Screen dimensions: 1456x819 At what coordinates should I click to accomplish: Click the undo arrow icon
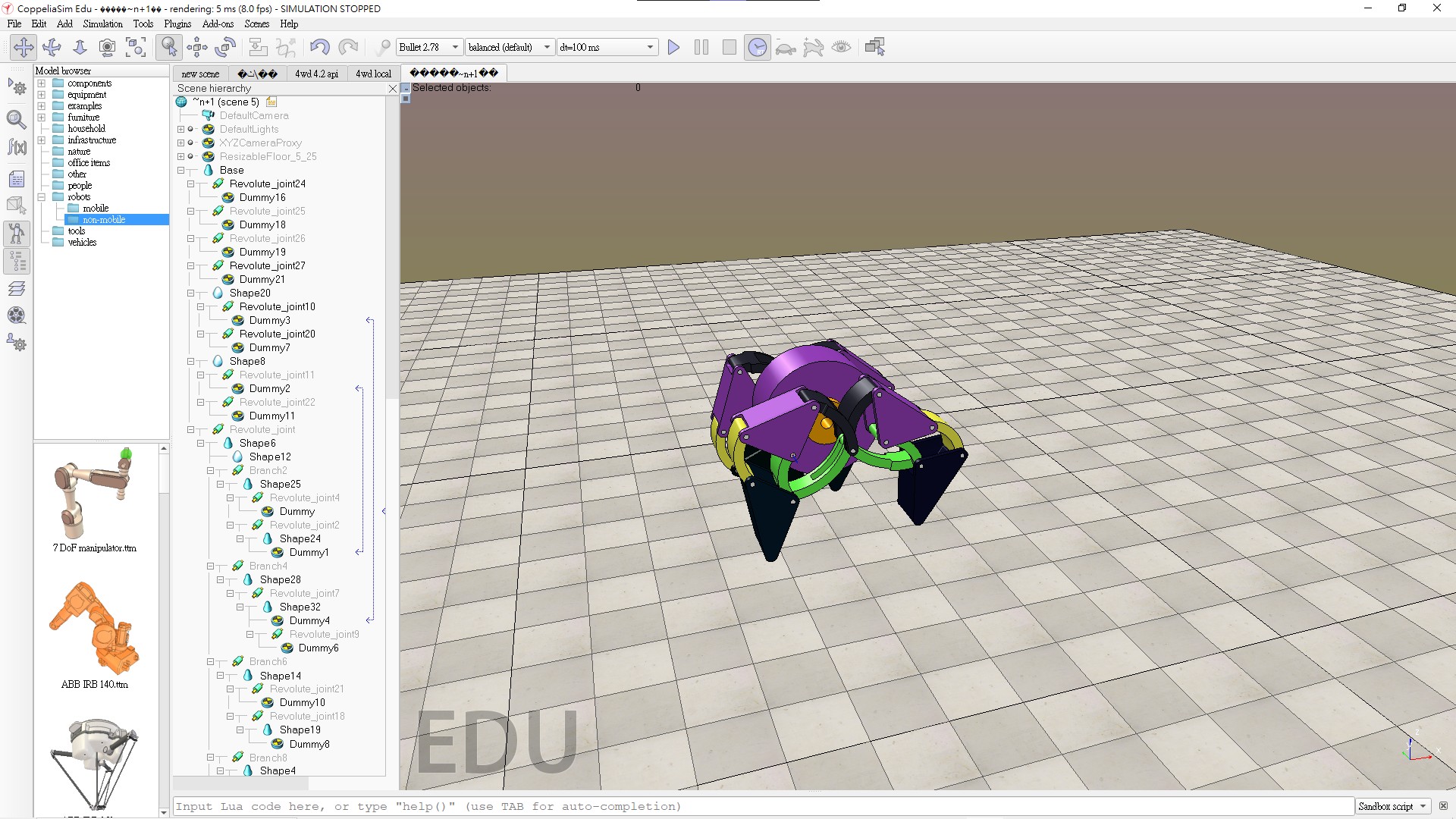pos(319,47)
